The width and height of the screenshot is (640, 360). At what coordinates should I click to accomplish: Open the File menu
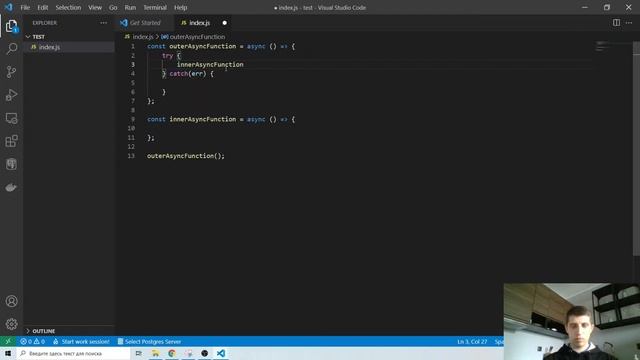coord(25,7)
